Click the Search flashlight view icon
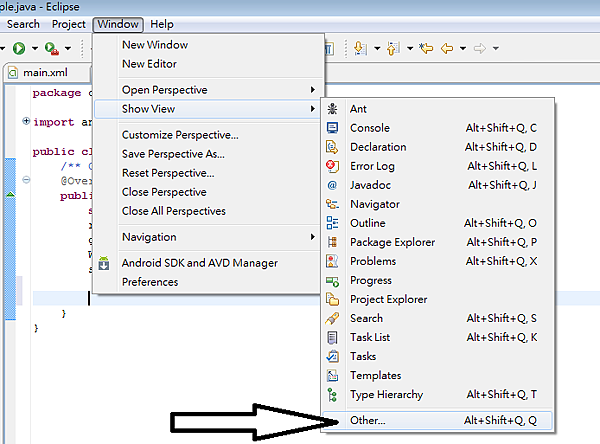This screenshot has width=600, height=444. 332,318
